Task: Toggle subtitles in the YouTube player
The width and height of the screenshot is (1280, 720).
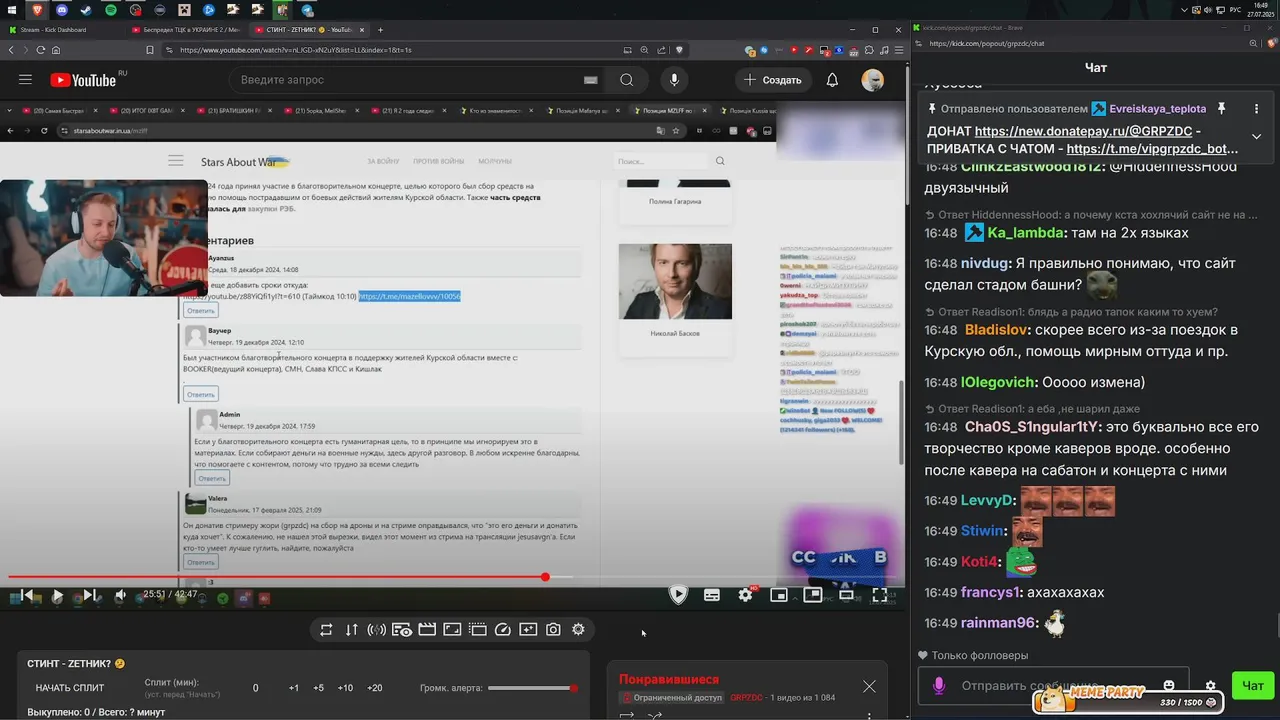Action: [712, 595]
